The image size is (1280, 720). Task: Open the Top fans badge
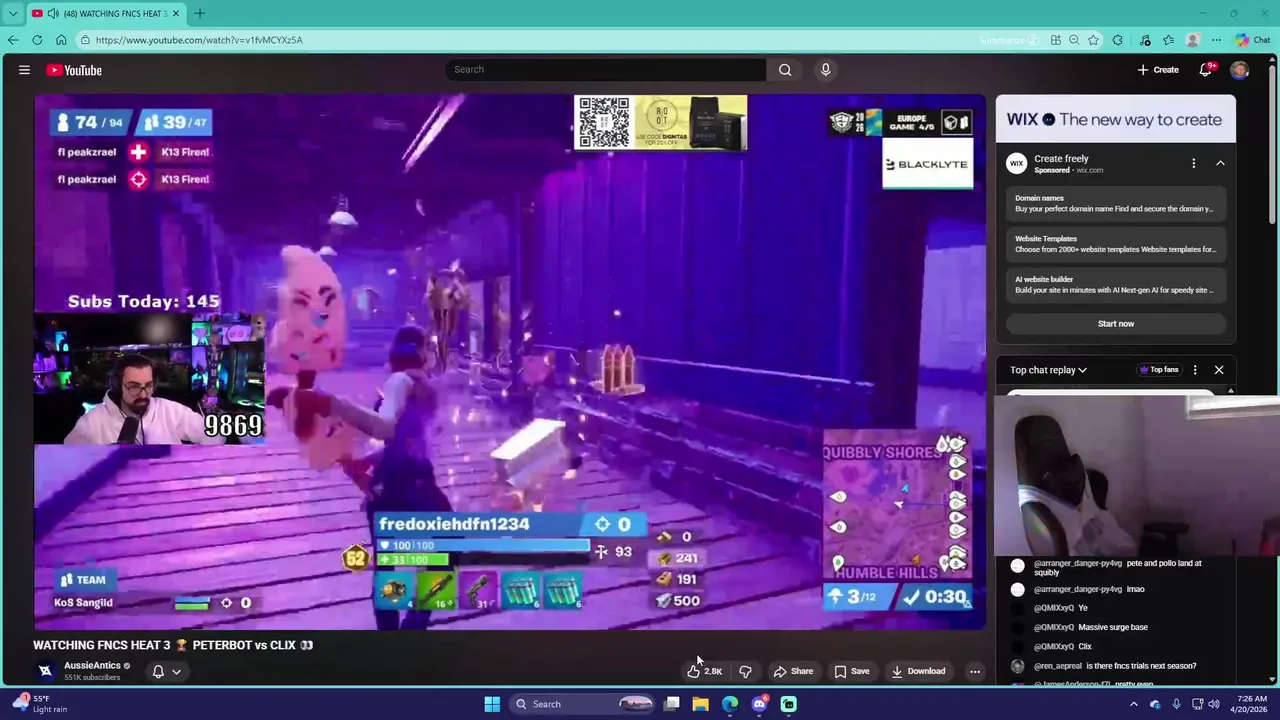[x=1158, y=370]
